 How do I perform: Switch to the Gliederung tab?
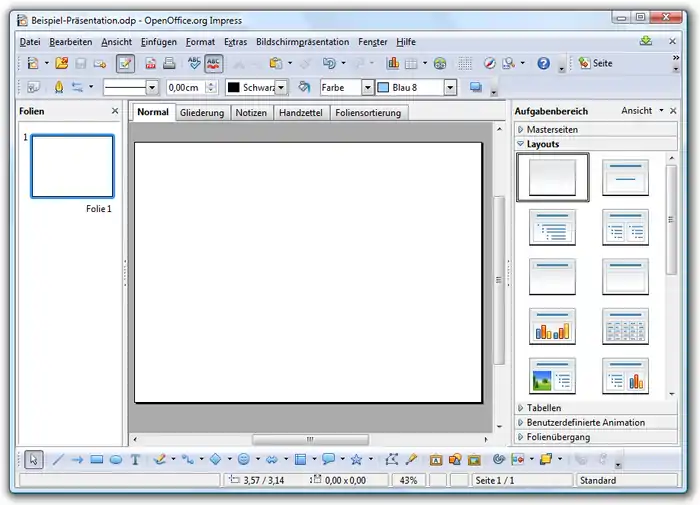(202, 113)
